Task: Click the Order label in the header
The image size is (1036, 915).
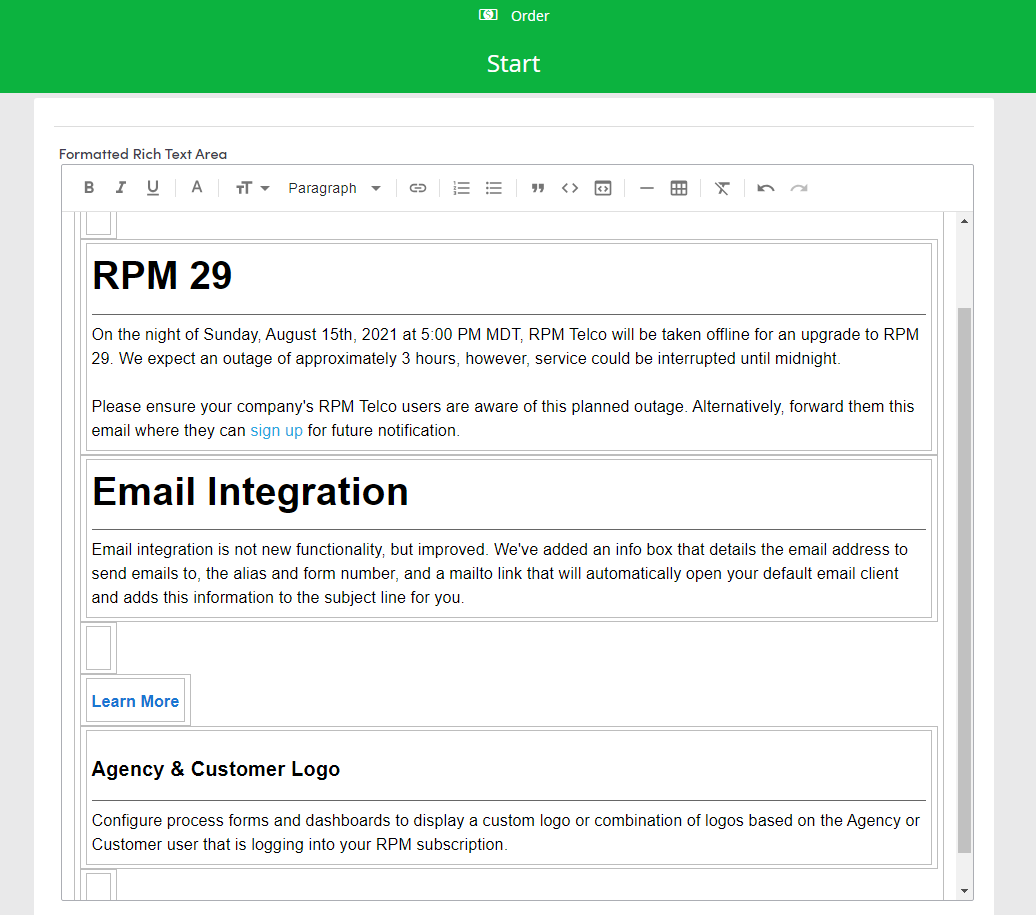Action: 530,16
